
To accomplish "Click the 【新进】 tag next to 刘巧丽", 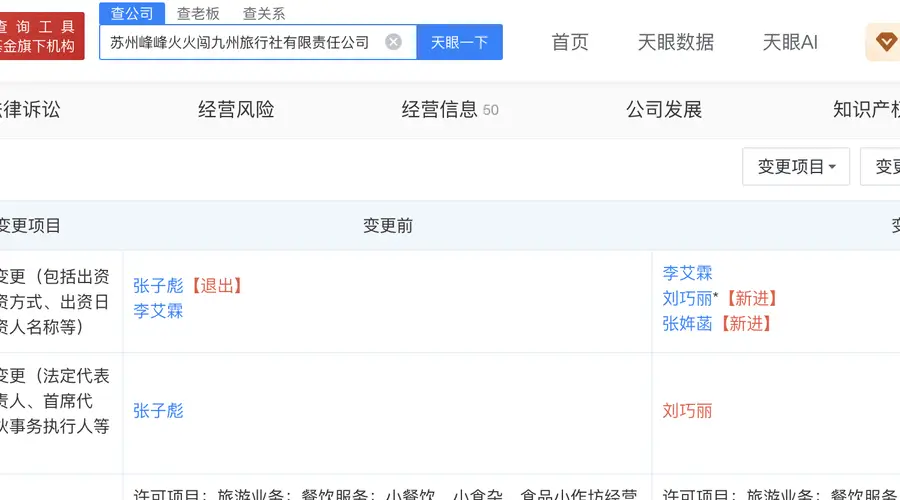I will [752, 298].
